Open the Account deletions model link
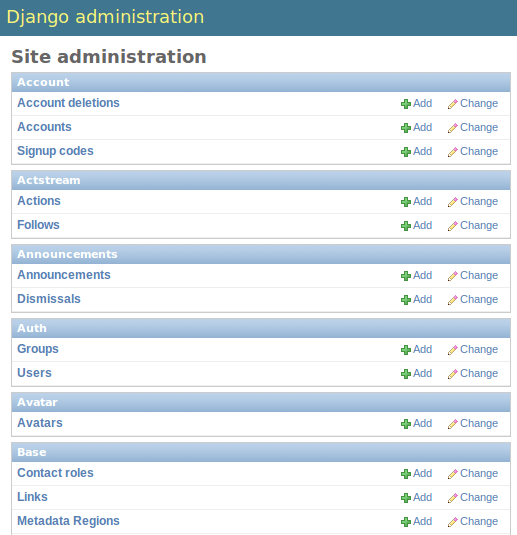 point(68,103)
